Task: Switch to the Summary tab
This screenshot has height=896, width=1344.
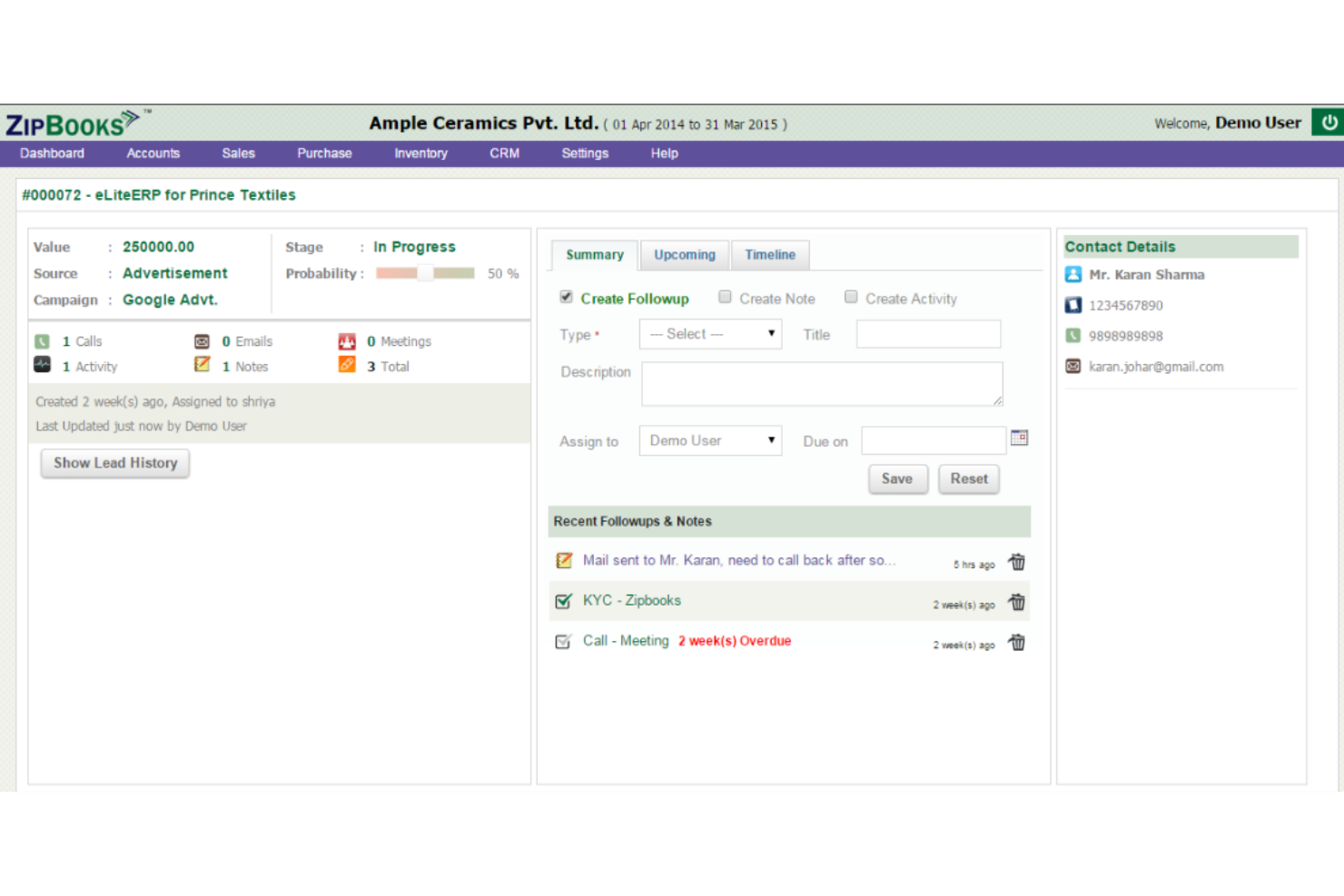Action: coord(595,255)
